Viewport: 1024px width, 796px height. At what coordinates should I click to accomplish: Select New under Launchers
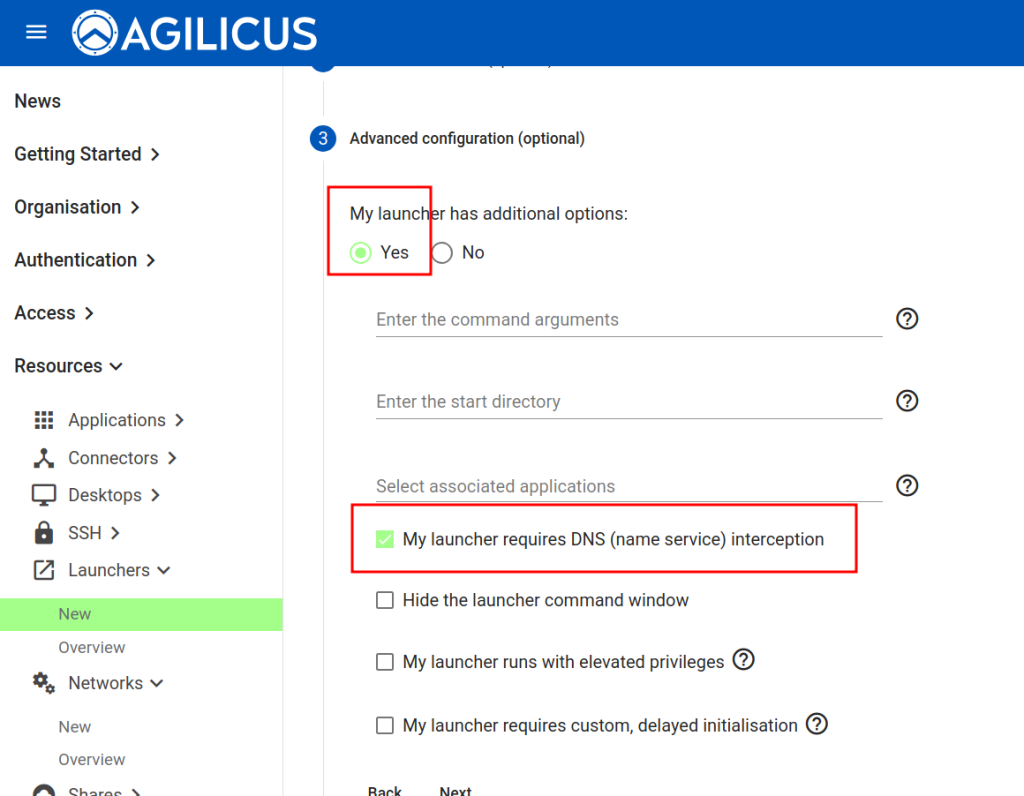(x=74, y=614)
